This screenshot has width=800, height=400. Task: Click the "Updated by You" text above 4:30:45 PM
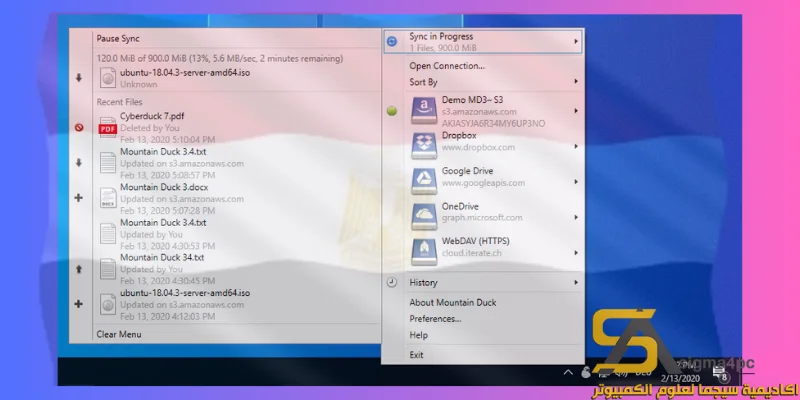(151, 269)
